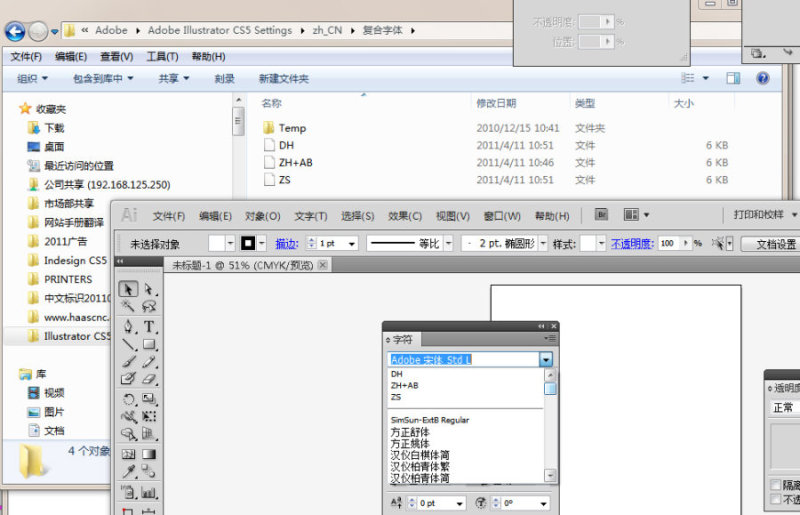
Task: Open Illustrator's 文件(F) menu
Action: pyautogui.click(x=169, y=216)
